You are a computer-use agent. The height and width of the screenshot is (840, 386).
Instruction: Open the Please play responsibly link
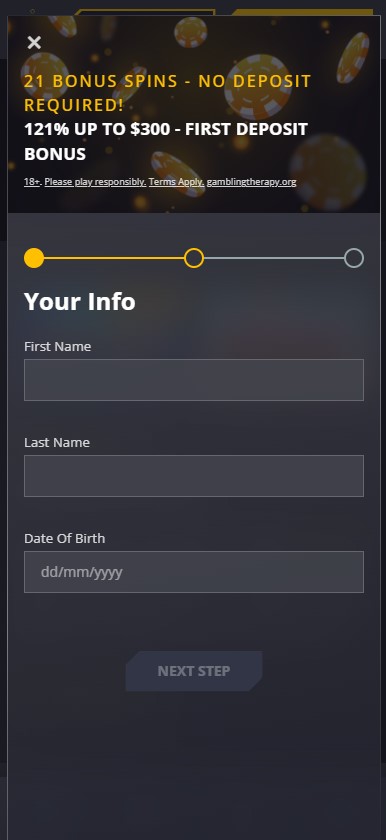coord(95,182)
